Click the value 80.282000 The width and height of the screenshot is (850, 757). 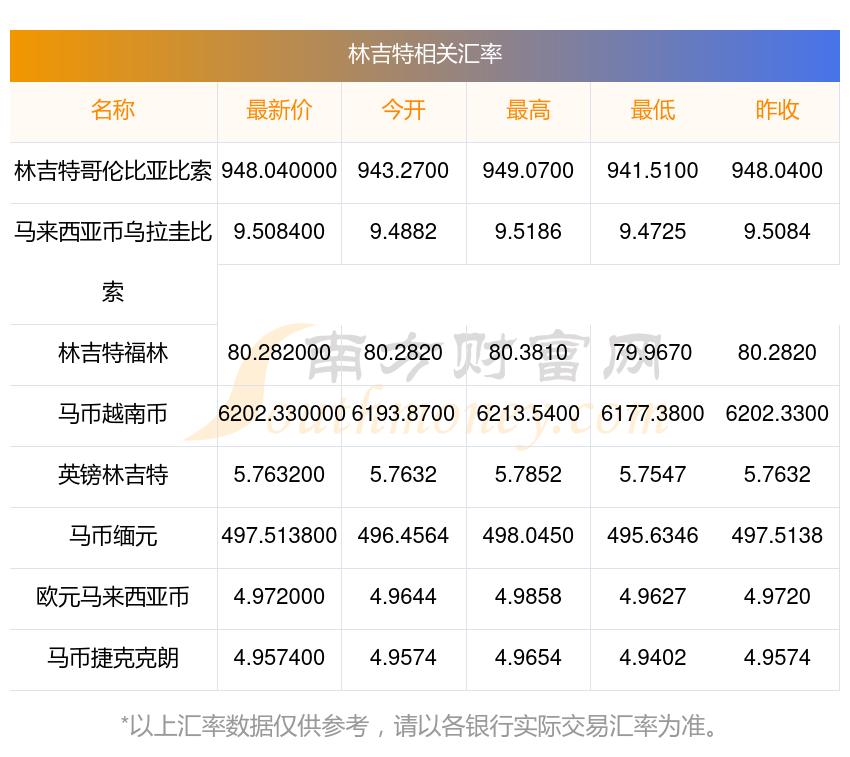pos(279,353)
